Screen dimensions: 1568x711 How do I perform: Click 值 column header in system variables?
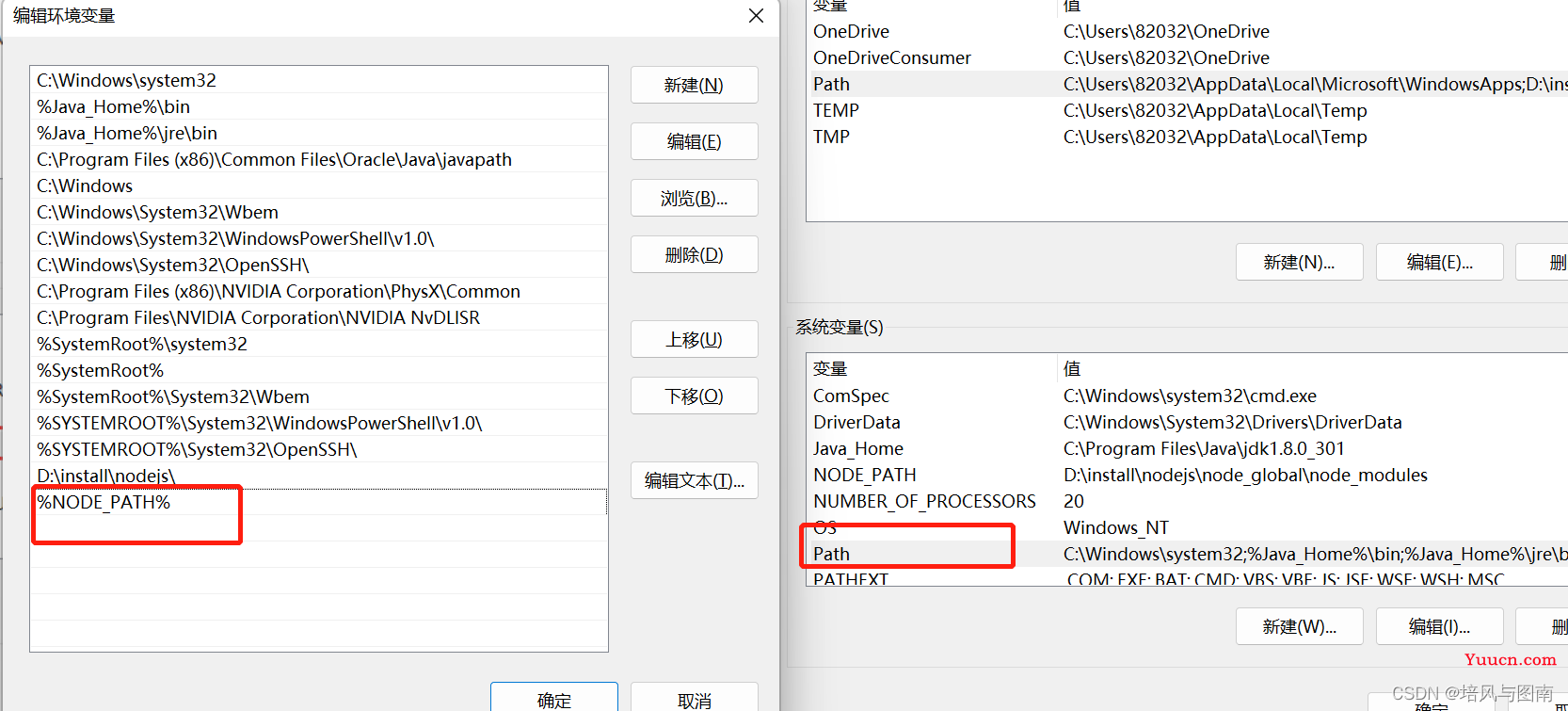(x=1313, y=368)
